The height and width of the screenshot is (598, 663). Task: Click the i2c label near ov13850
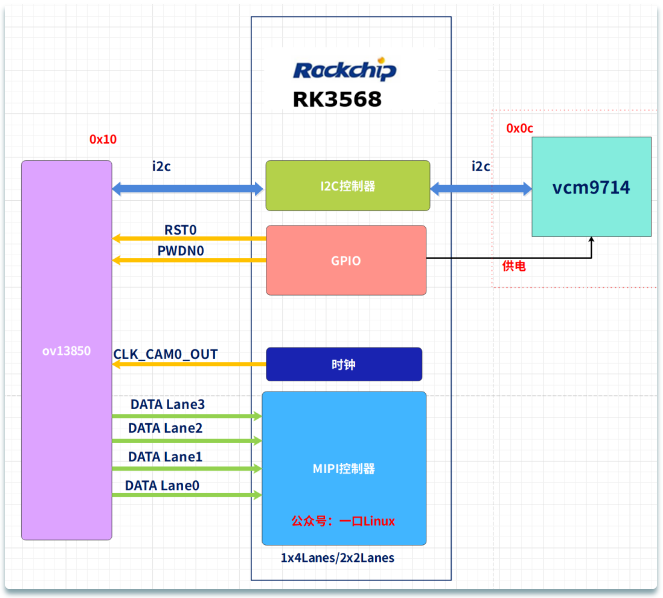(162, 166)
